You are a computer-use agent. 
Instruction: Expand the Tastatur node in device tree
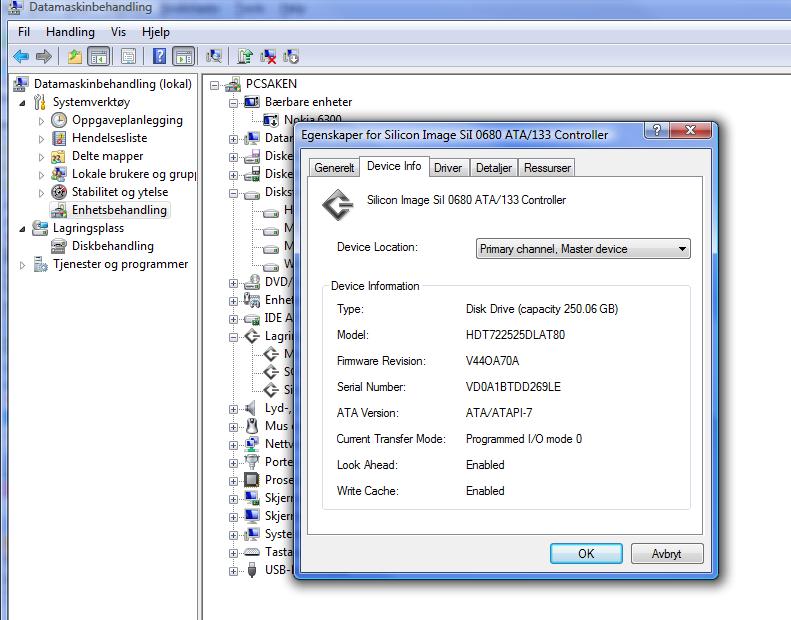233,553
